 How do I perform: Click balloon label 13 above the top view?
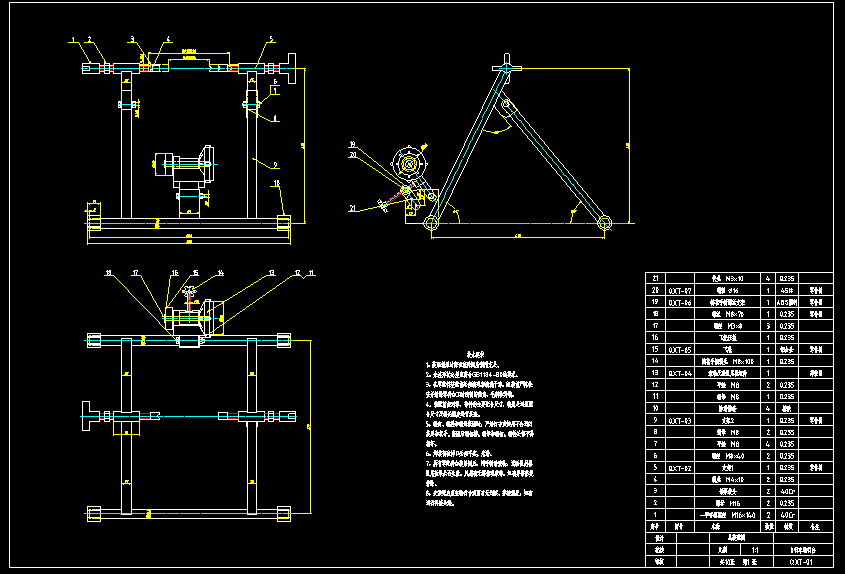click(272, 273)
